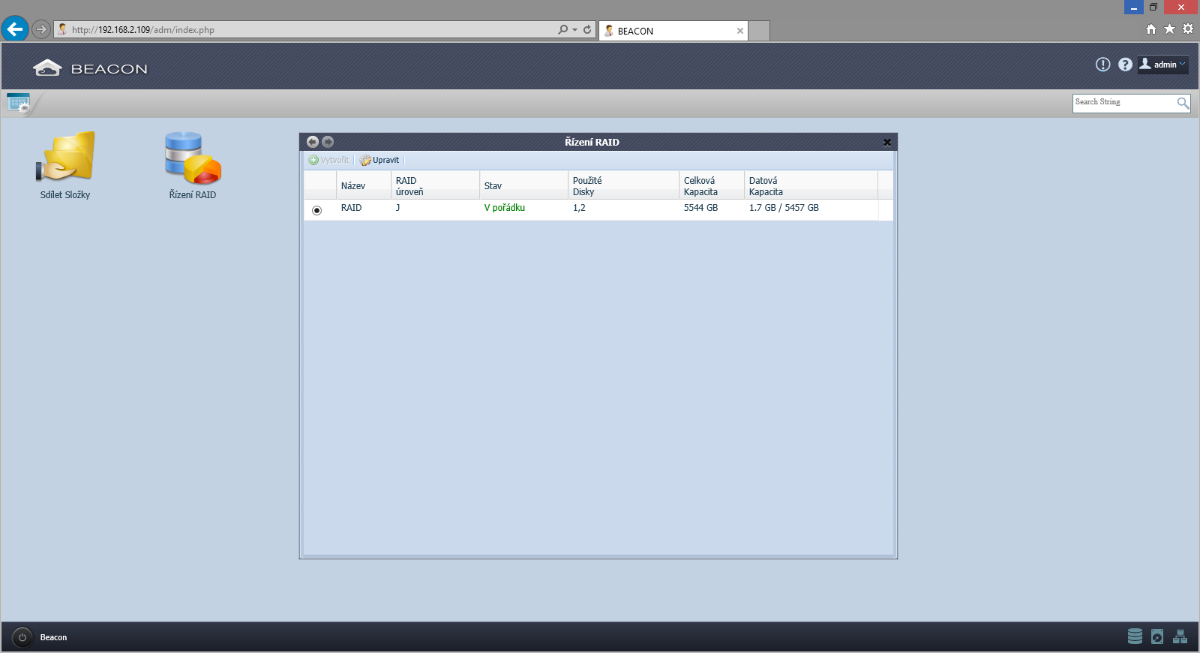Click the desktop view icon below logo
The width and height of the screenshot is (1200, 653).
tap(18, 102)
